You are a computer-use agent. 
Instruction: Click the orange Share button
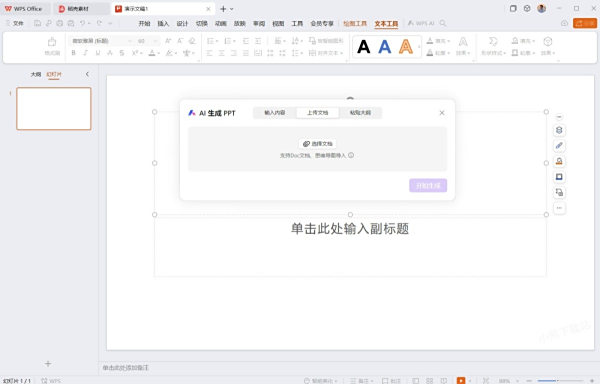[585, 23]
